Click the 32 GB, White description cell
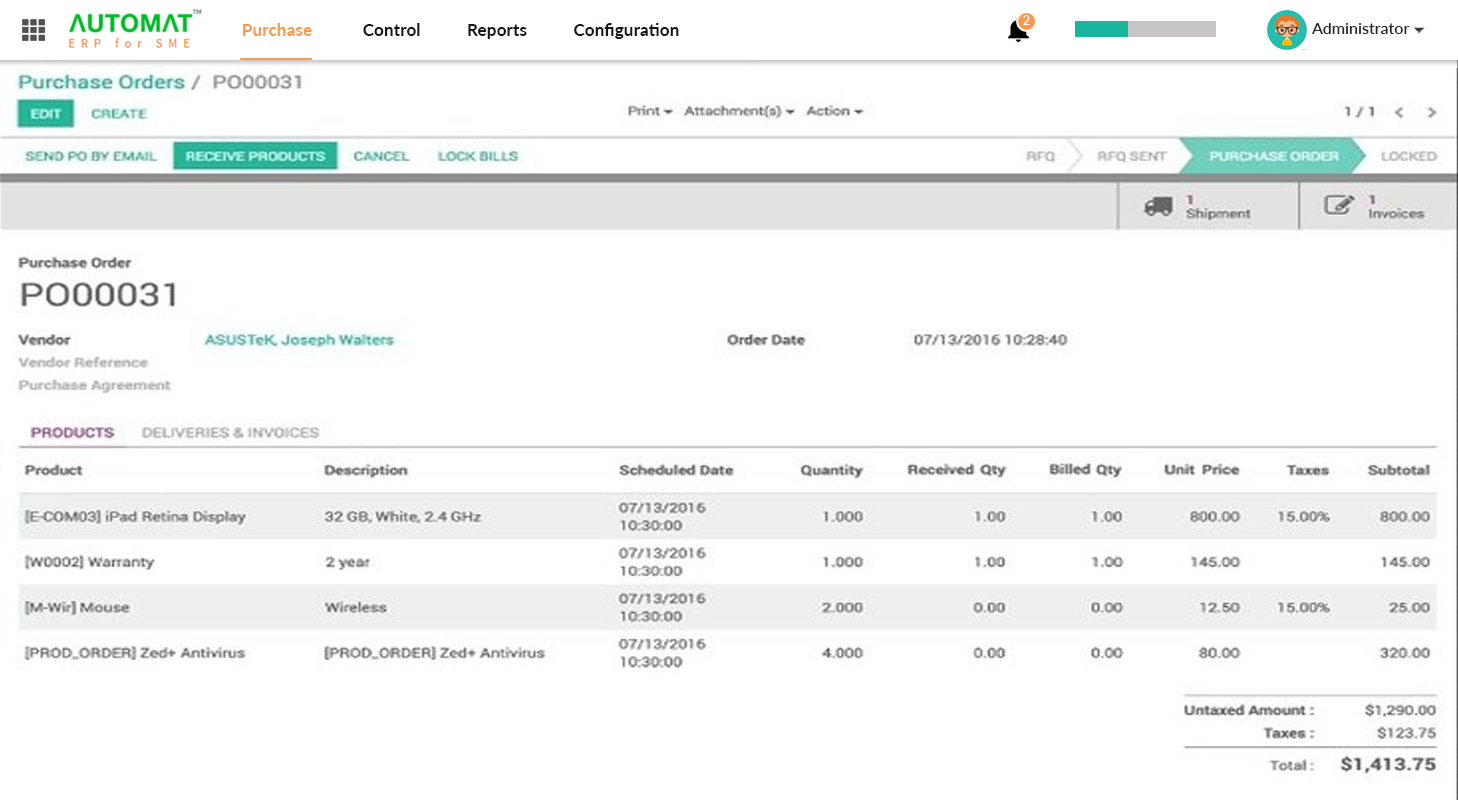 click(403, 517)
